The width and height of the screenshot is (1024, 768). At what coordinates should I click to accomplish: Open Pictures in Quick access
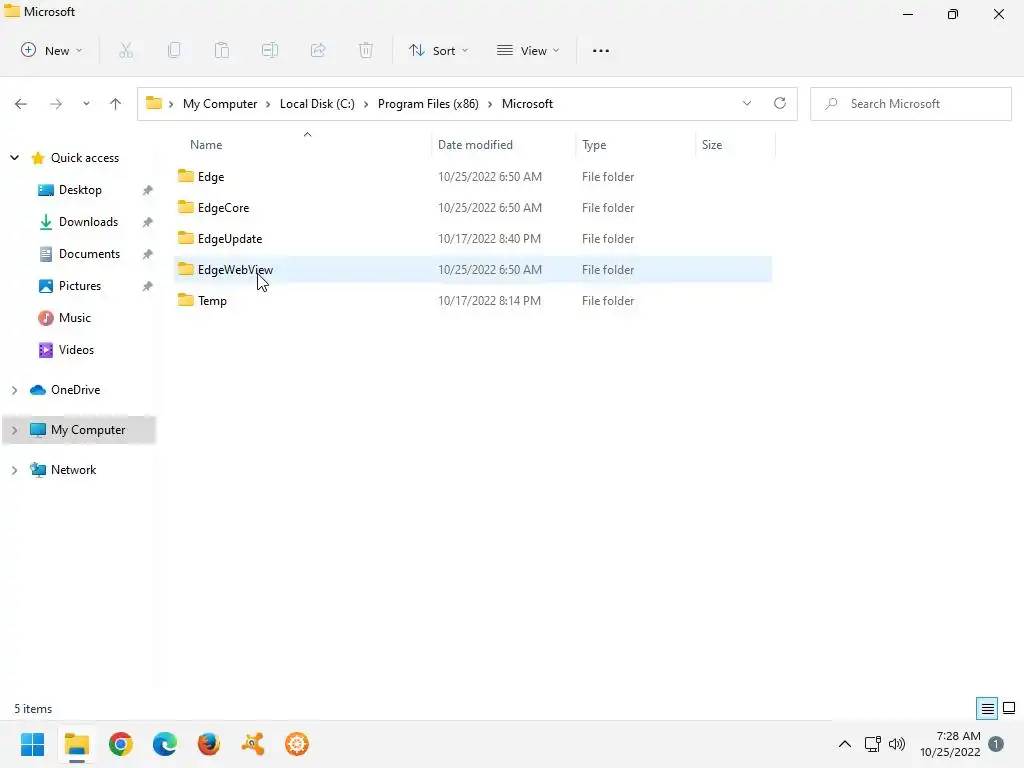80,286
